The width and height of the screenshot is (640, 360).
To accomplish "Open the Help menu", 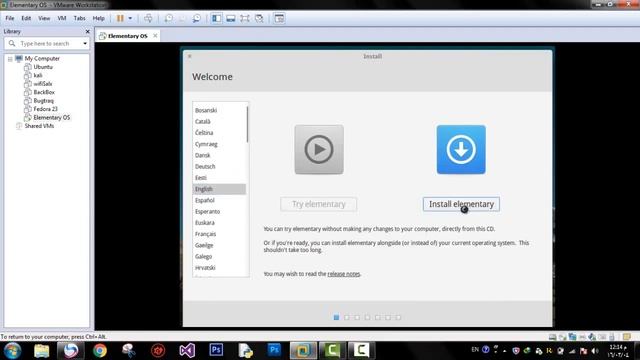I will pos(98,18).
